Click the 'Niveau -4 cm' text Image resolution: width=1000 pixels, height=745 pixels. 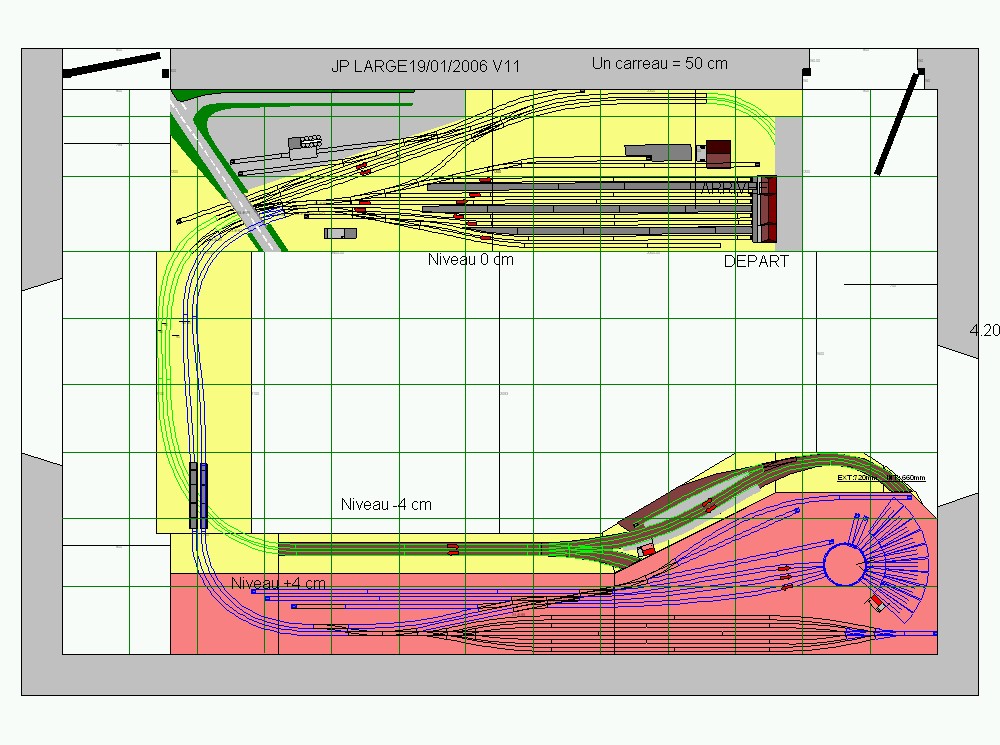click(x=386, y=505)
